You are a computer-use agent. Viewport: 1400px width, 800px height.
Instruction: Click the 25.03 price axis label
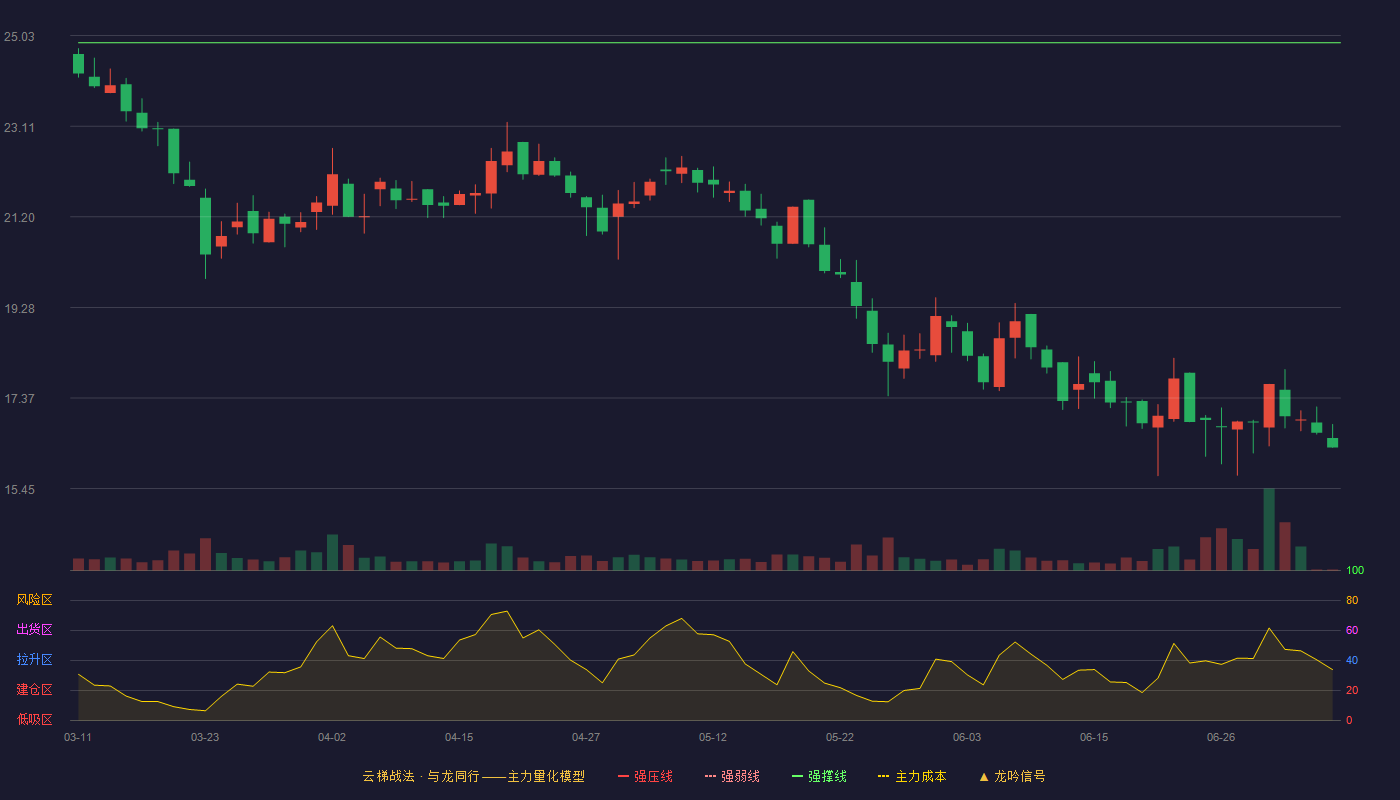[x=19, y=37]
